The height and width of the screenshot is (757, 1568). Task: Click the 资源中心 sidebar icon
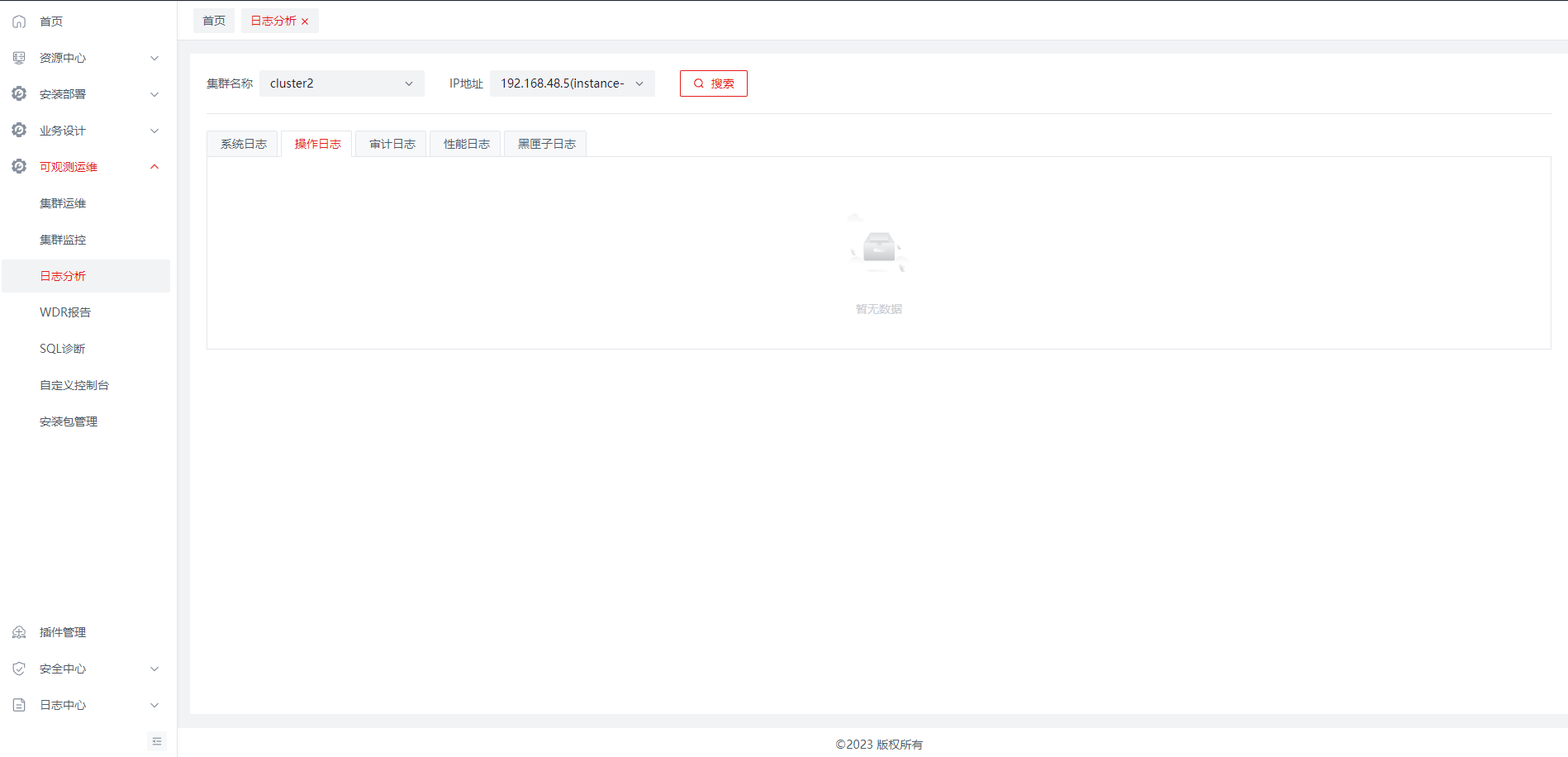click(19, 58)
